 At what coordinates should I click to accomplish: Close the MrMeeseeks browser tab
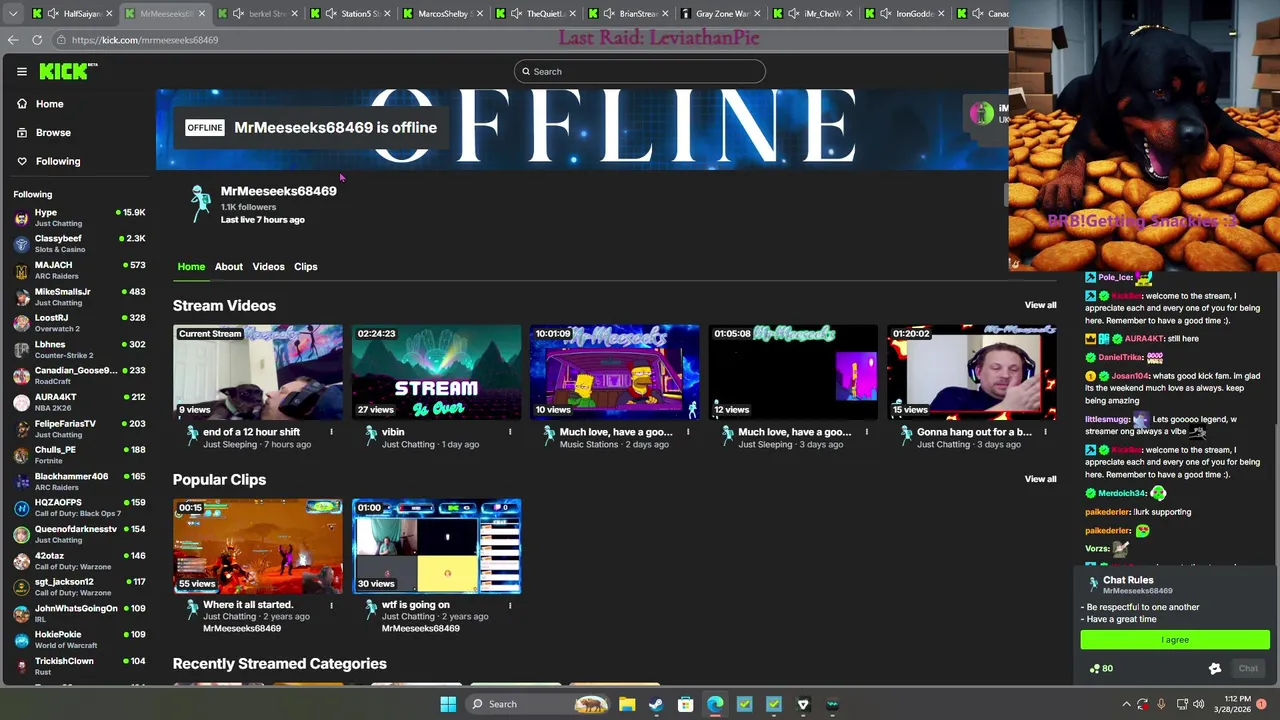[202, 14]
